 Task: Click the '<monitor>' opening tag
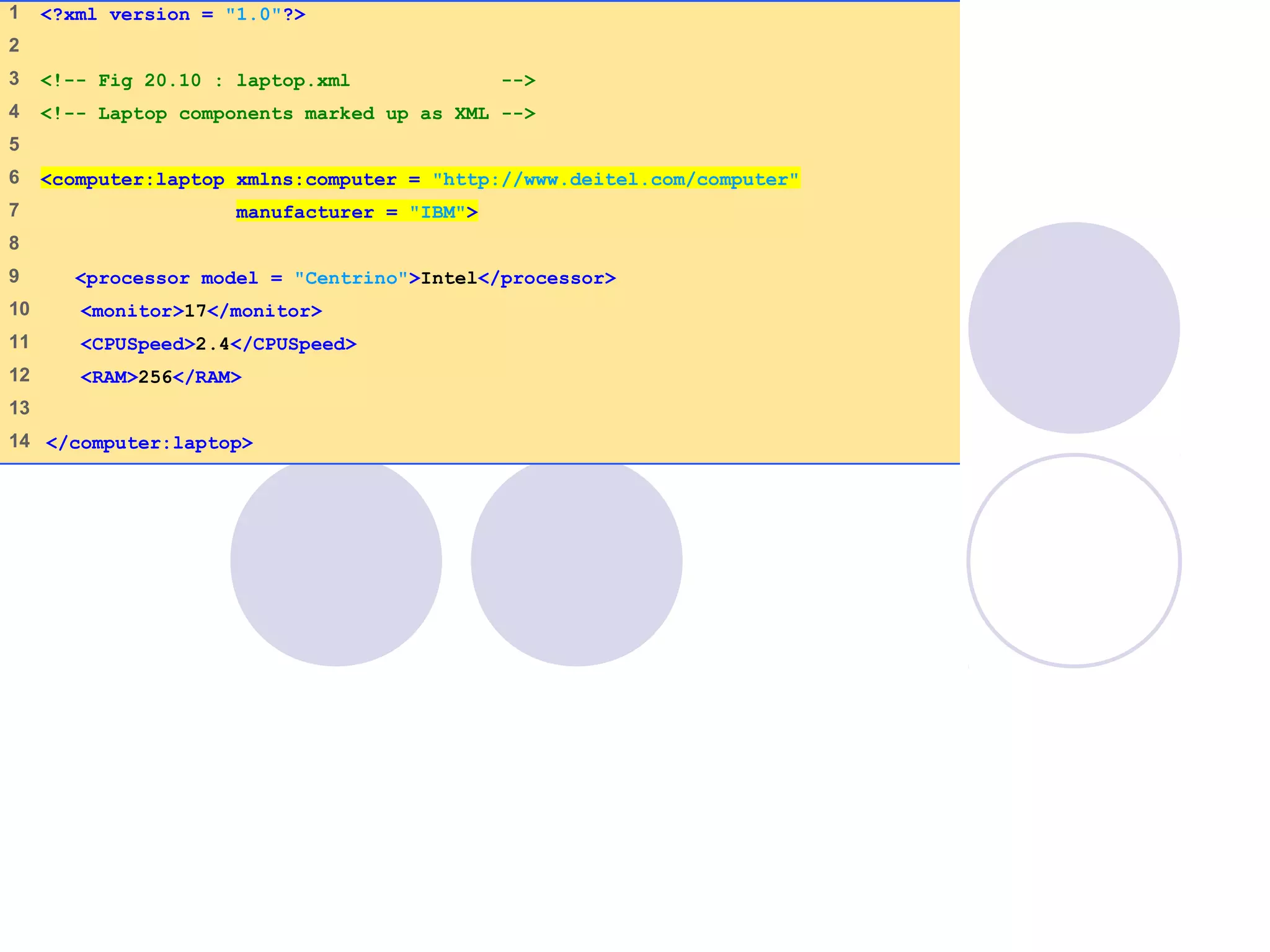[132, 311]
